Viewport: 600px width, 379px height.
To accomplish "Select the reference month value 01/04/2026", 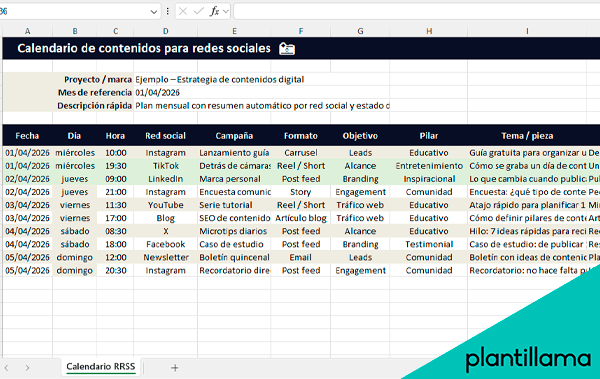I will 158,93.
